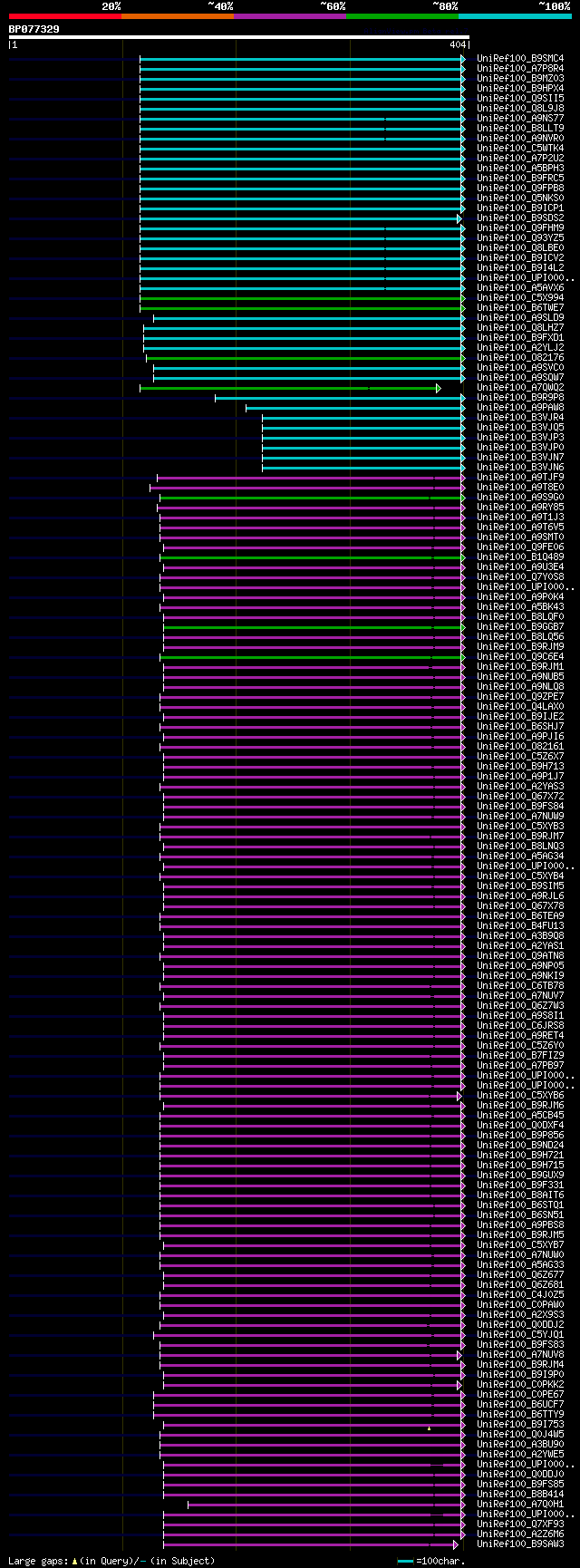This screenshot has width=580, height=1568.
Task: Open hit UniRef100_Q9SII5
Action: [520, 99]
